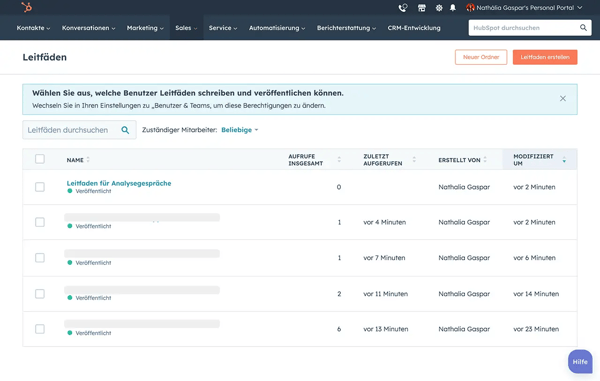Screen dimensions: 600x381
Task: Sort by Aufrufe insgesamt column arrows
Action: click(x=339, y=160)
